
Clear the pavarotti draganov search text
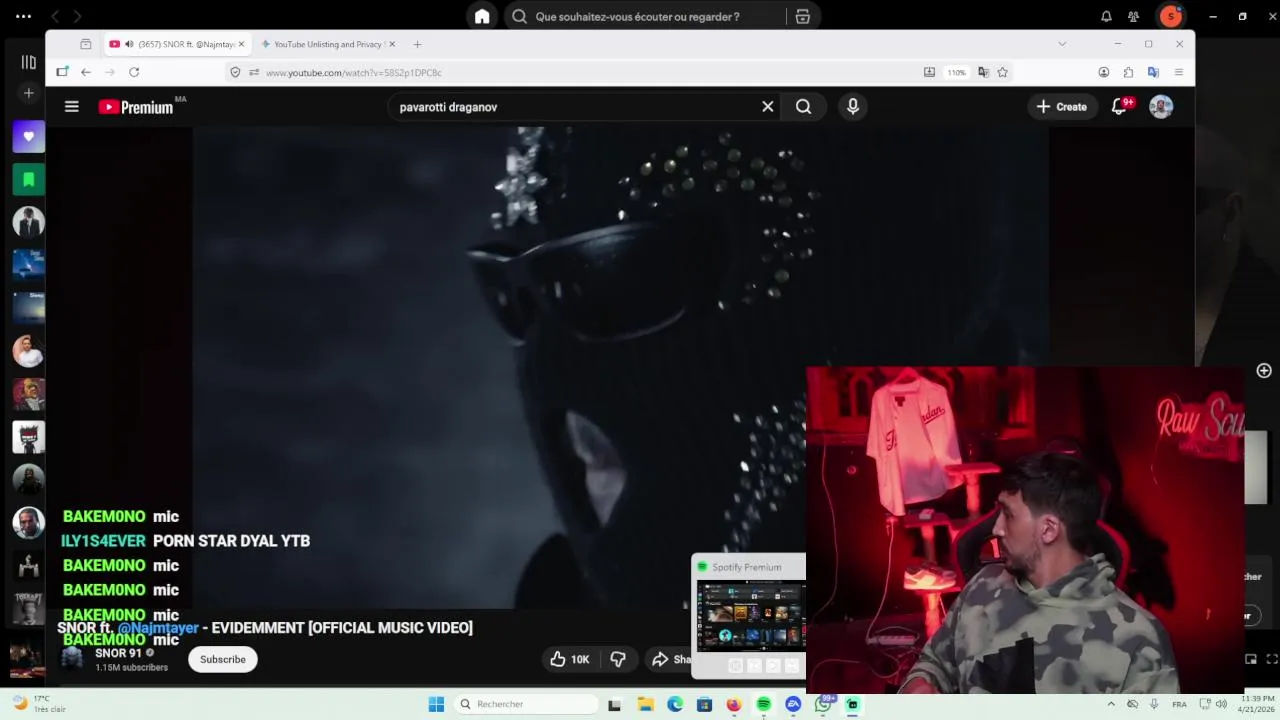click(x=768, y=107)
